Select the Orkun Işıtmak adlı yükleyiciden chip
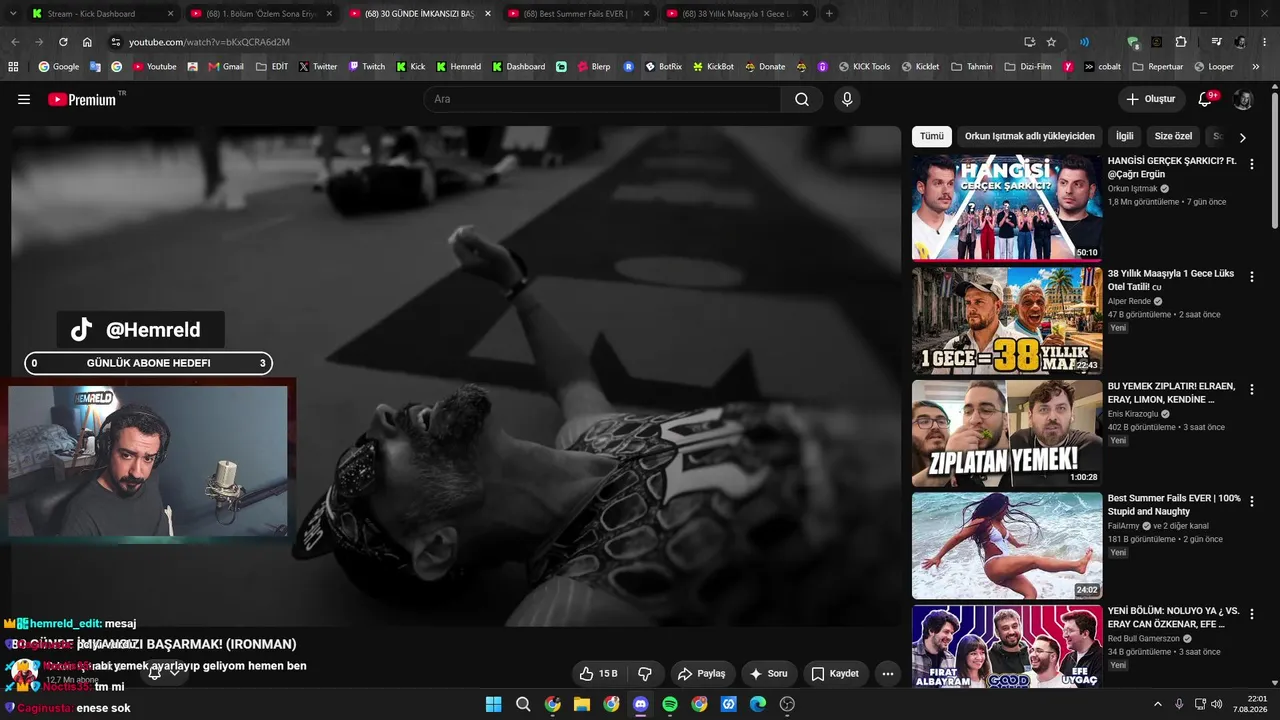The height and width of the screenshot is (720, 1280). 1030,136
